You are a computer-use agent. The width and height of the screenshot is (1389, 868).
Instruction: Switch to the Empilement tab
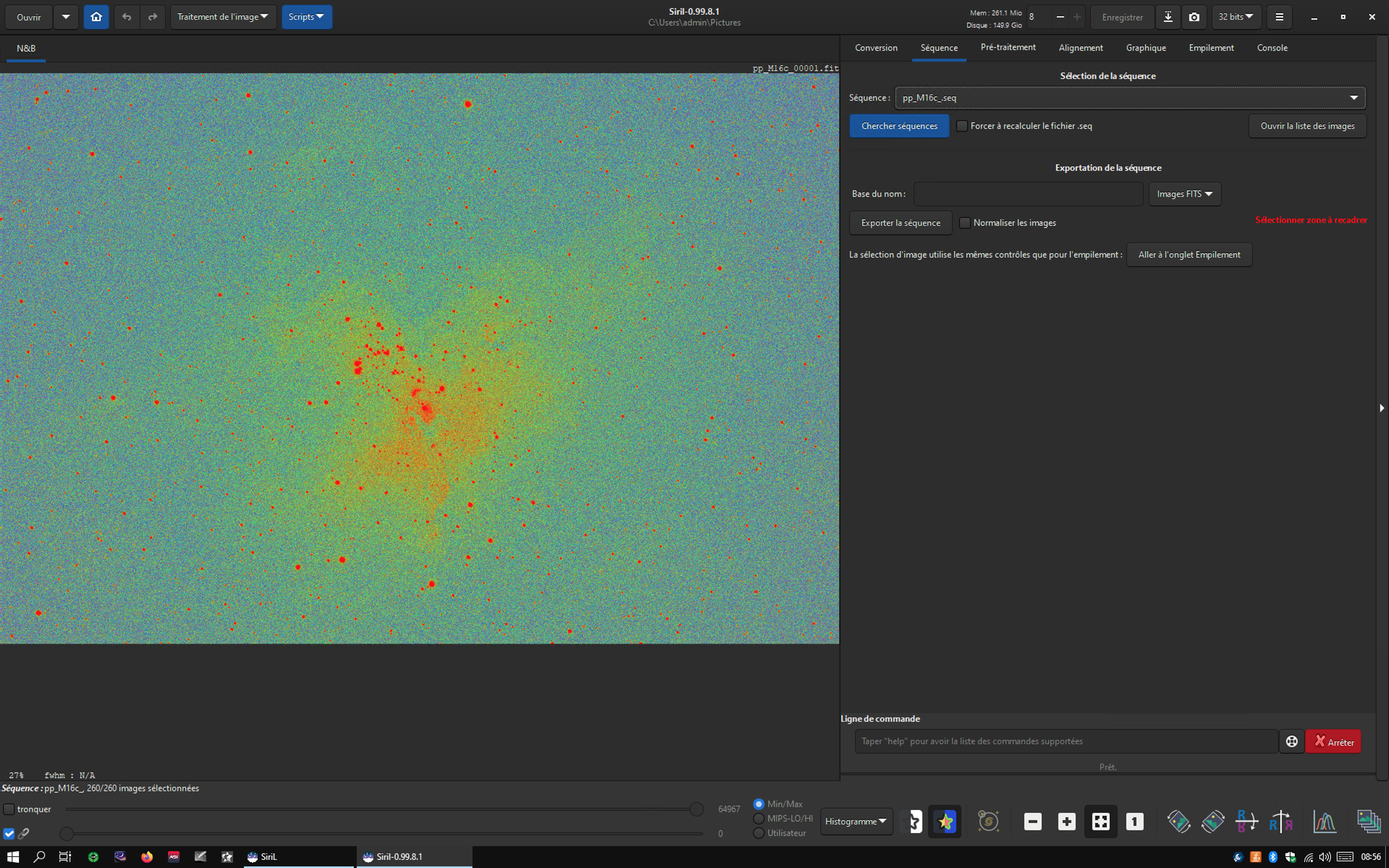pyautogui.click(x=1211, y=48)
